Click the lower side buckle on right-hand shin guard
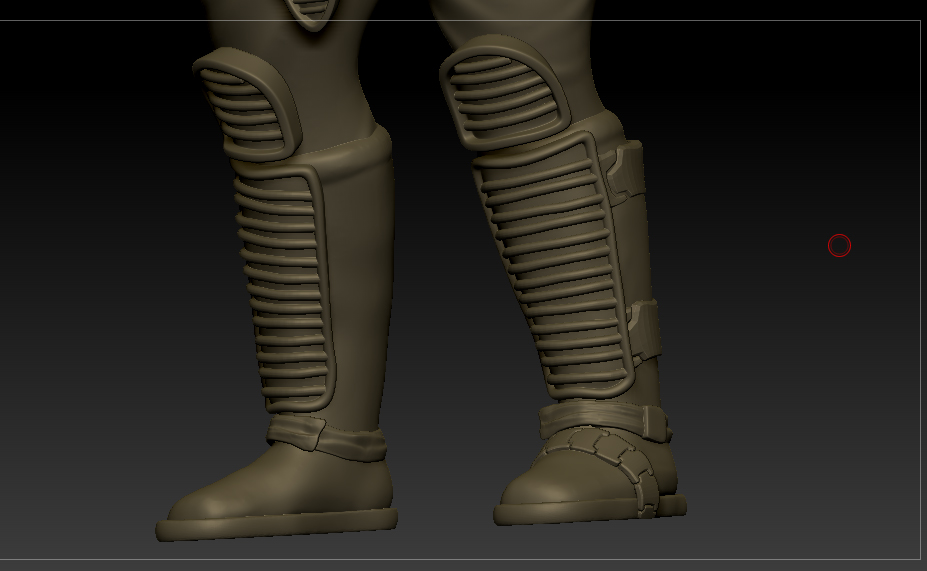Image resolution: width=927 pixels, height=571 pixels. [x=644, y=328]
